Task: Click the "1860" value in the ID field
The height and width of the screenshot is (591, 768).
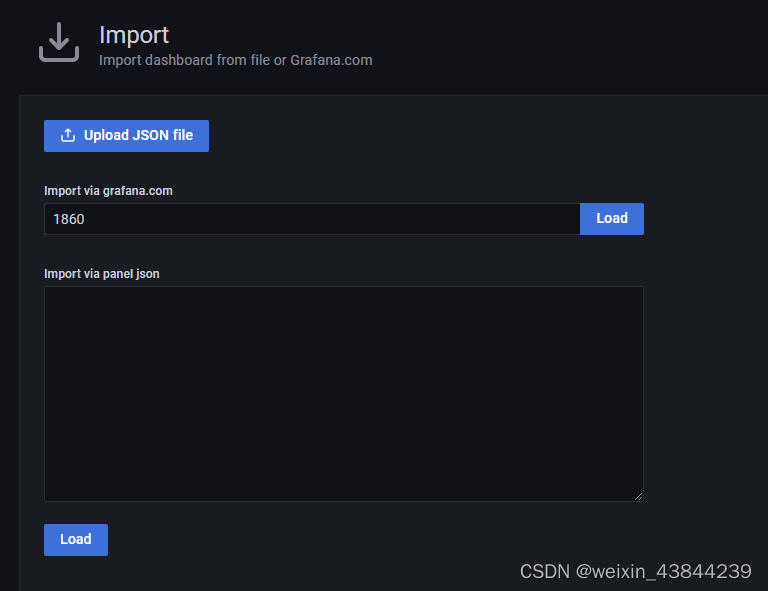Action: [69, 219]
